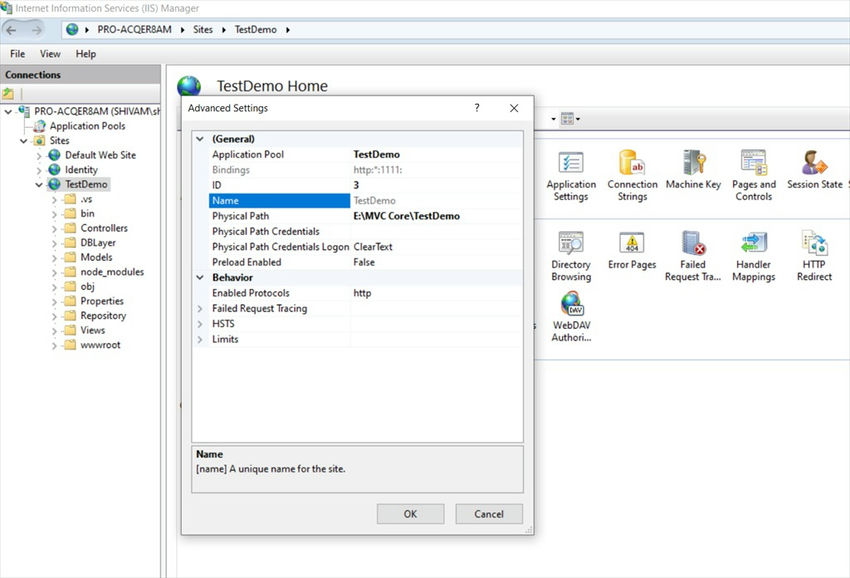The height and width of the screenshot is (578, 850).
Task: Open the HTTP Redirect feature icon
Action: 814,256
